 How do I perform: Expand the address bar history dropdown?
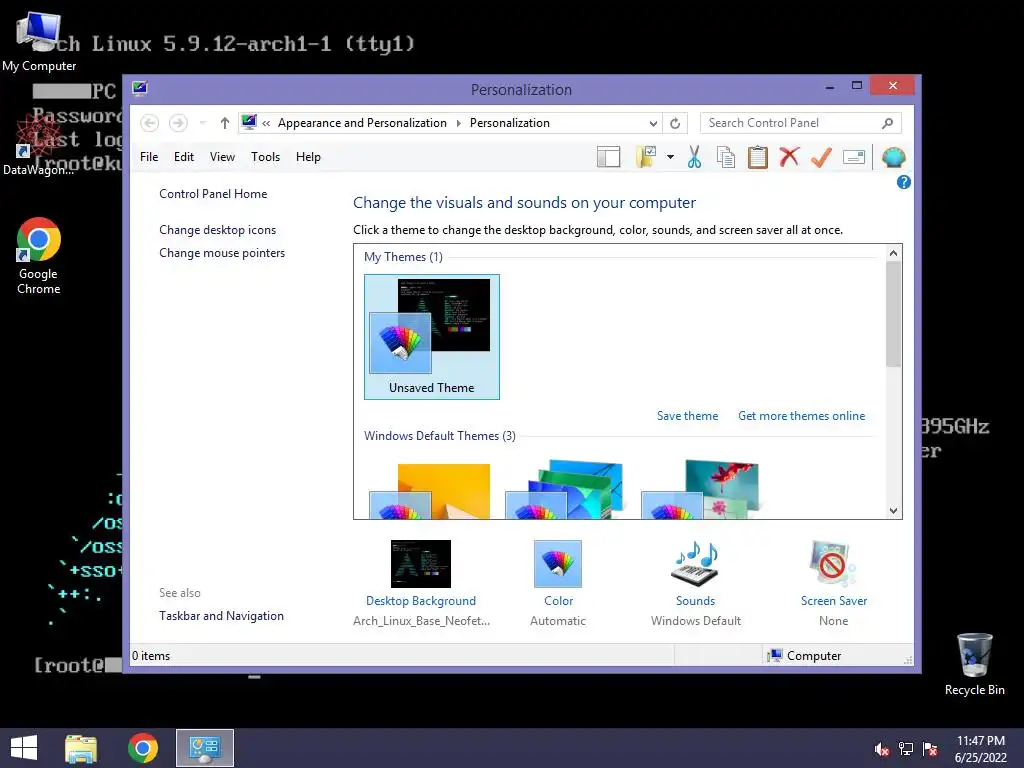653,123
